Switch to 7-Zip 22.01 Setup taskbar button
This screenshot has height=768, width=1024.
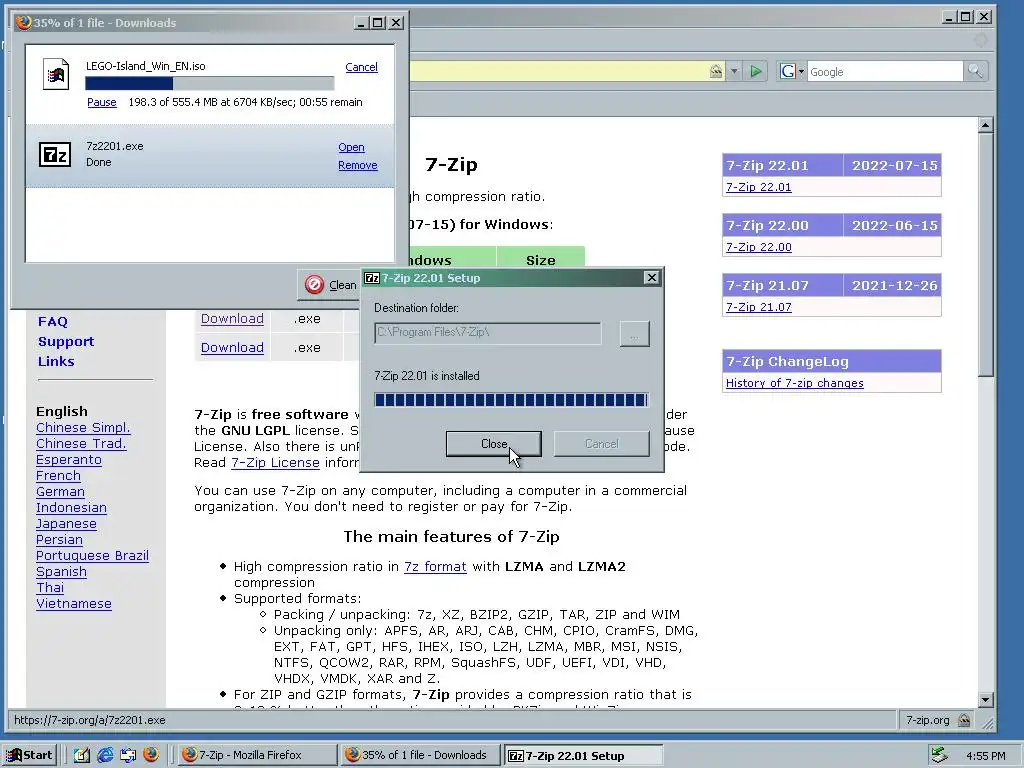(583, 755)
